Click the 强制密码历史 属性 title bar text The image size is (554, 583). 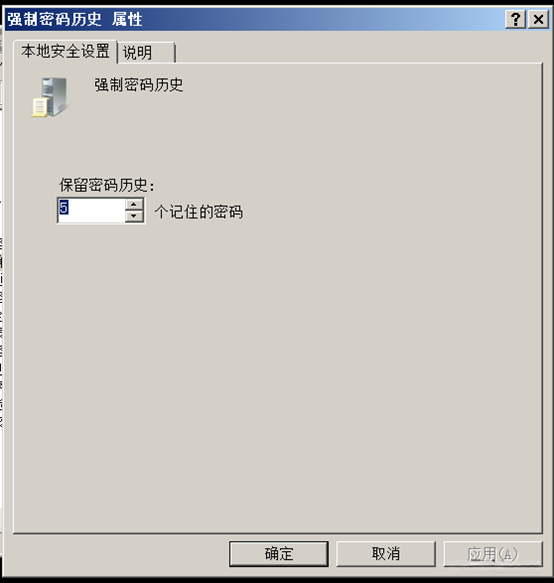click(x=75, y=19)
